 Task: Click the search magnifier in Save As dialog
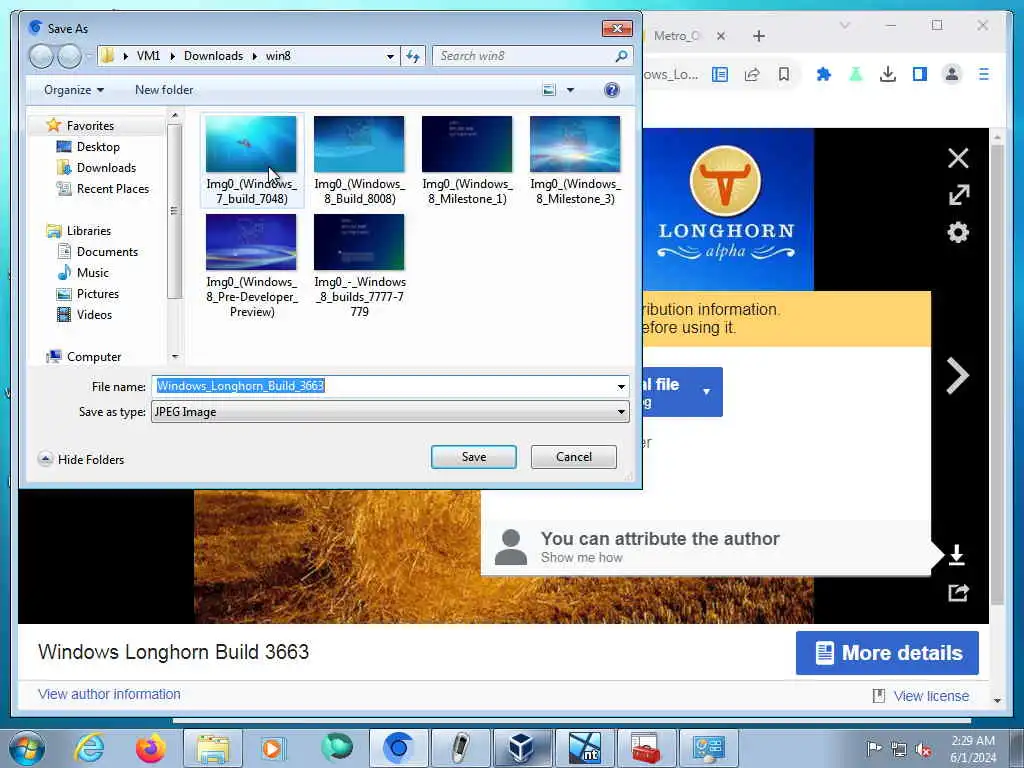click(621, 56)
